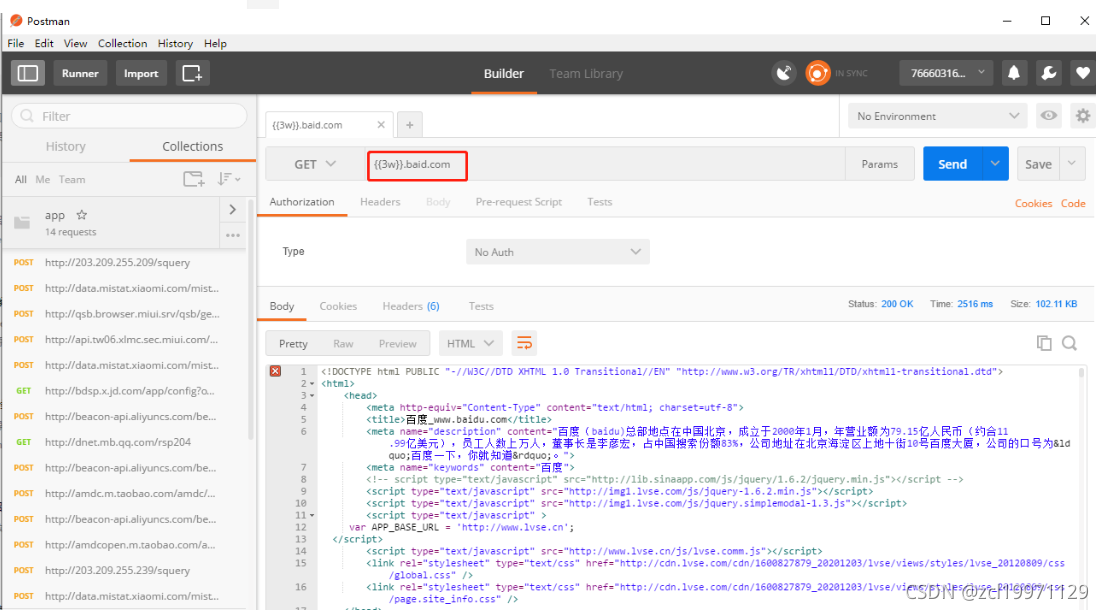Viewport: 1104px width, 610px height.
Task: Open Pre-request Script tab
Action: click(518, 201)
